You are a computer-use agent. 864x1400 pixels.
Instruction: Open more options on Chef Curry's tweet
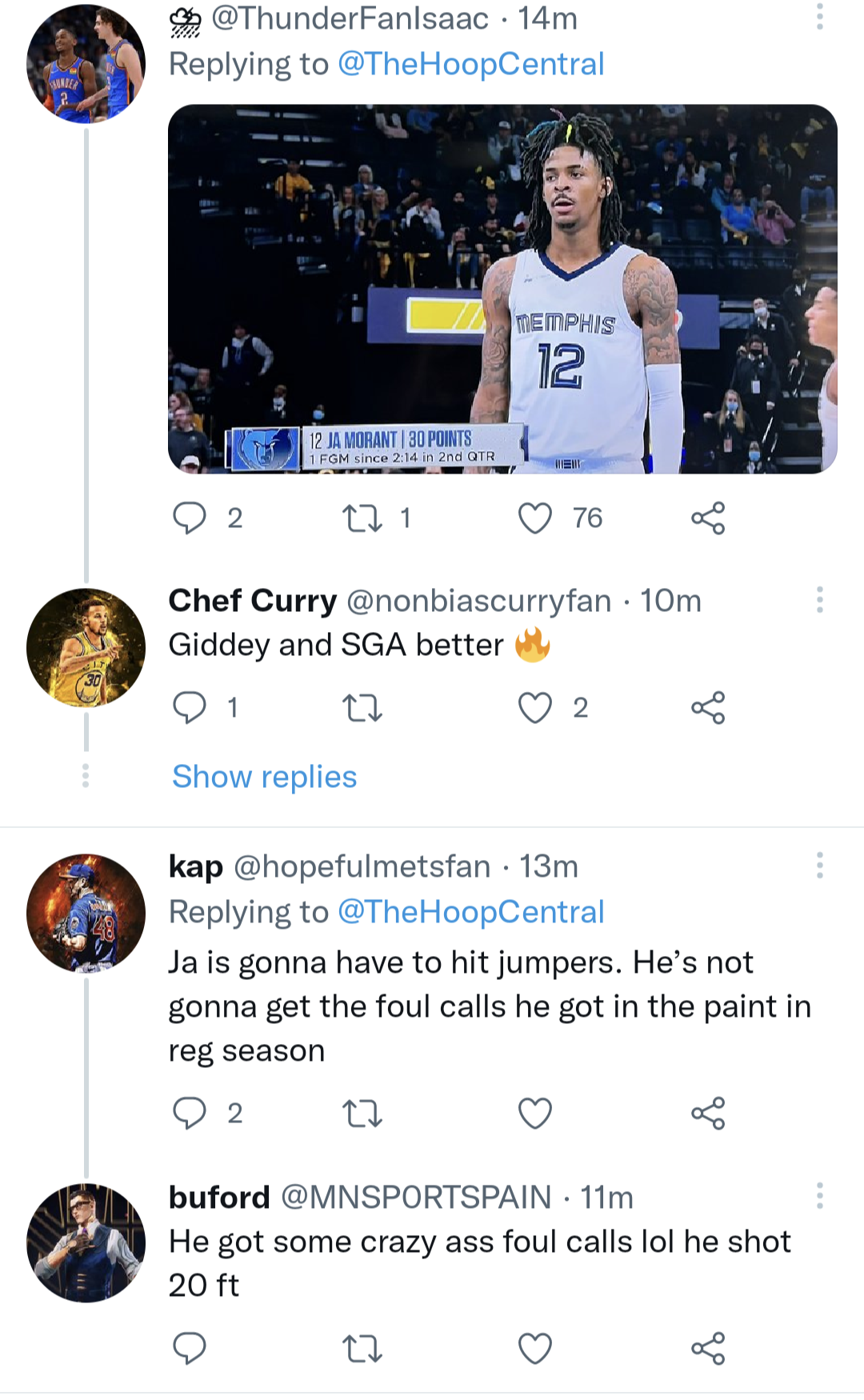click(x=819, y=599)
